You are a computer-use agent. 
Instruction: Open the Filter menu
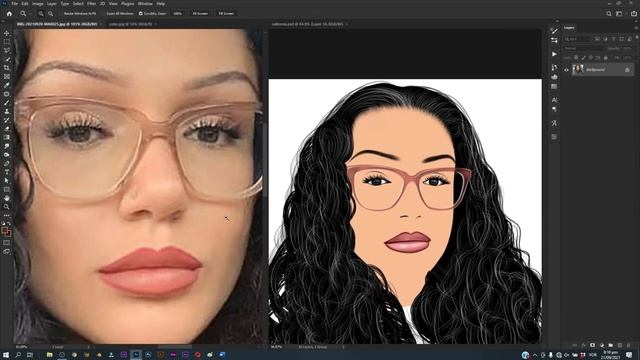[91, 4]
